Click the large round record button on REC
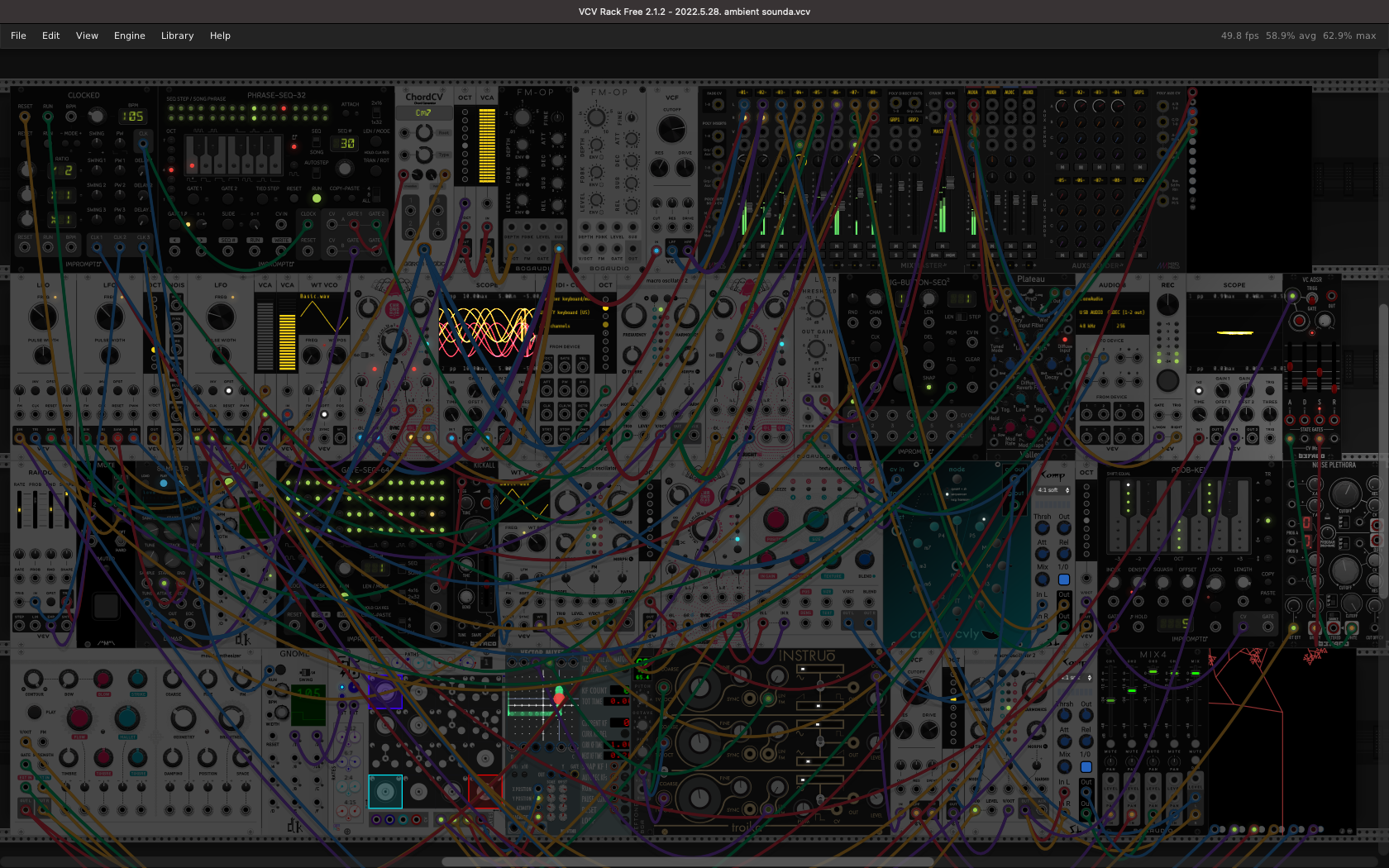Viewport: 1389px width, 868px height. [x=1167, y=381]
